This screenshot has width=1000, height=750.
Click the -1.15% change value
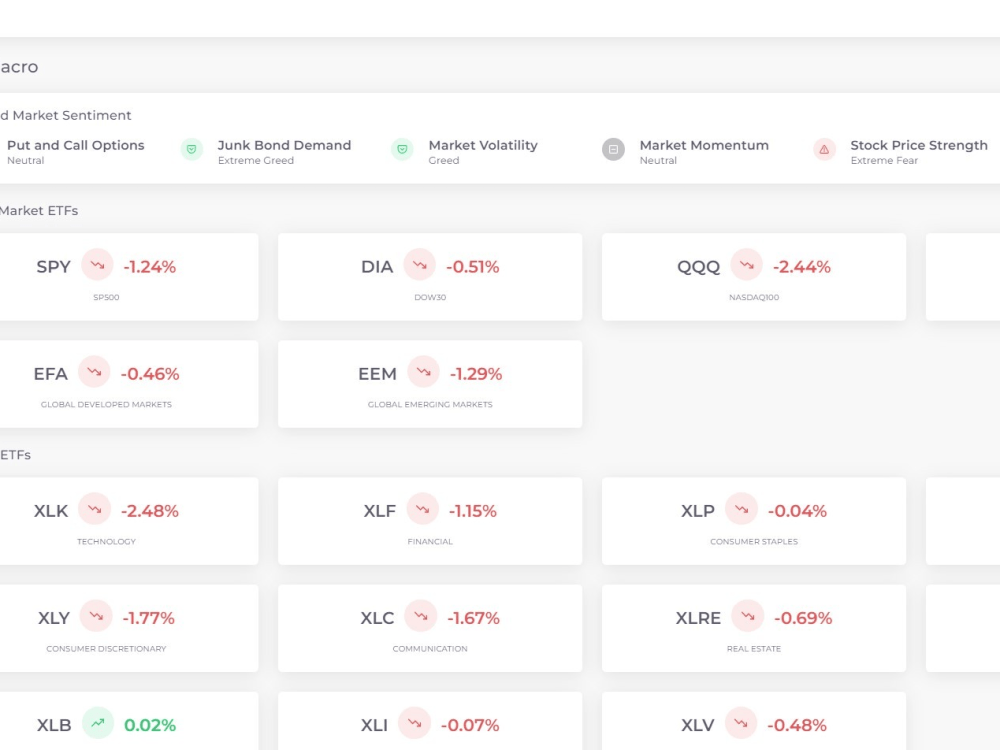473,511
